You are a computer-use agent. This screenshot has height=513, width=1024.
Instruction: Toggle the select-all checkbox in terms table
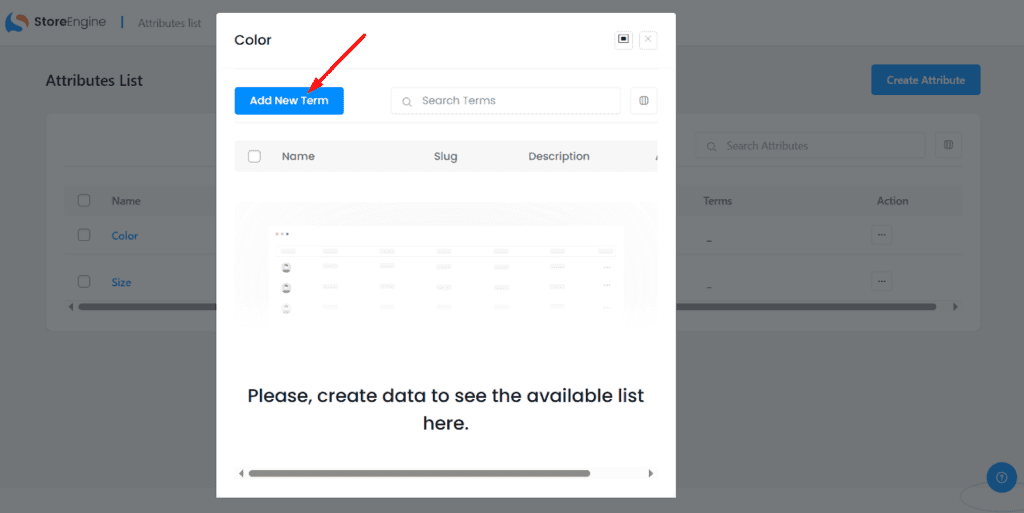254,156
